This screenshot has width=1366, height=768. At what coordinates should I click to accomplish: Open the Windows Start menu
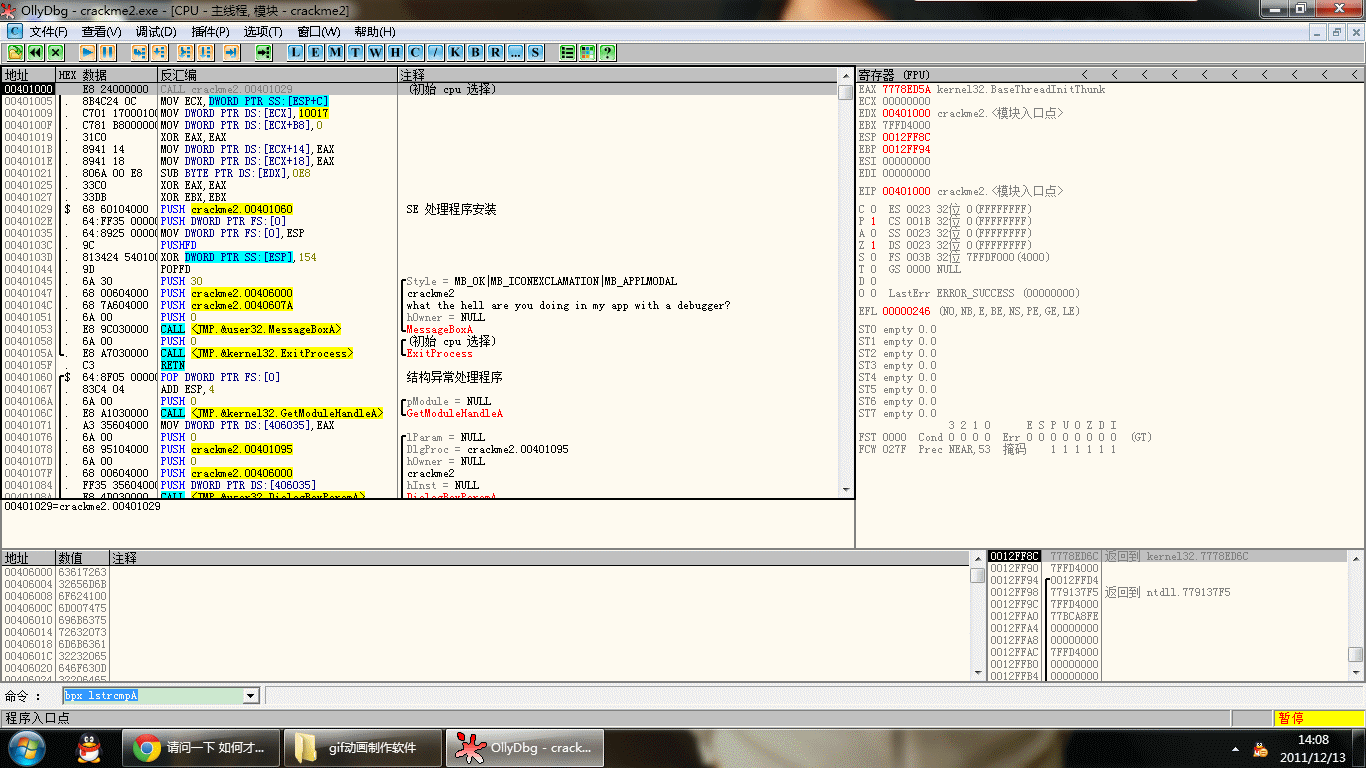[x=26, y=747]
